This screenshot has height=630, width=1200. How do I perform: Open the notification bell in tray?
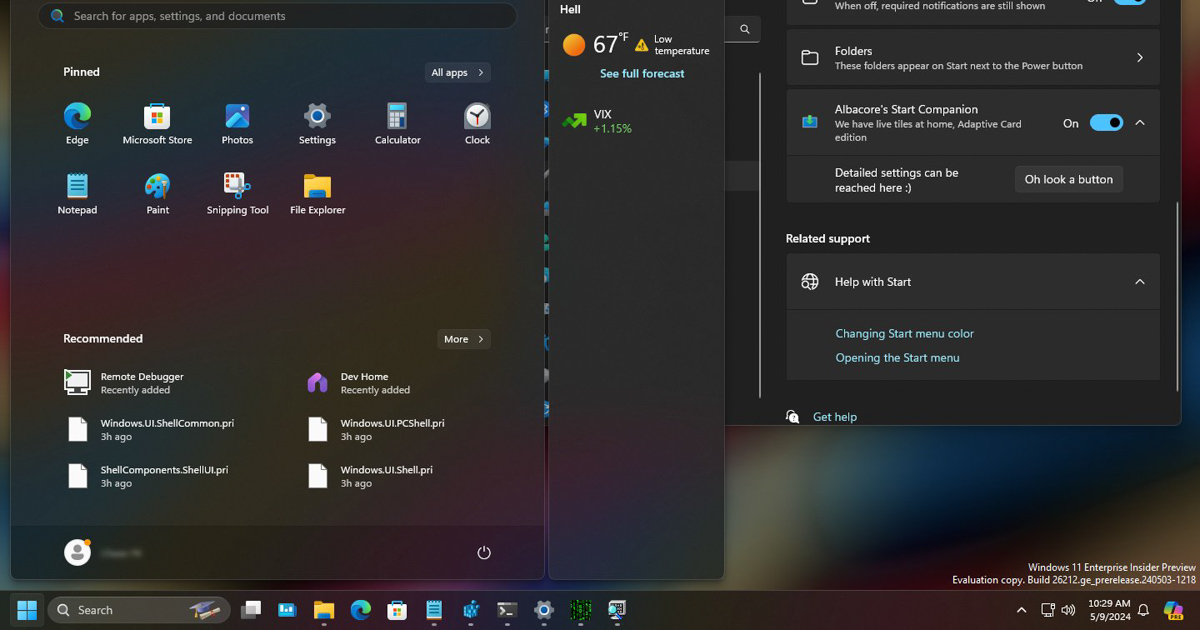1144,610
